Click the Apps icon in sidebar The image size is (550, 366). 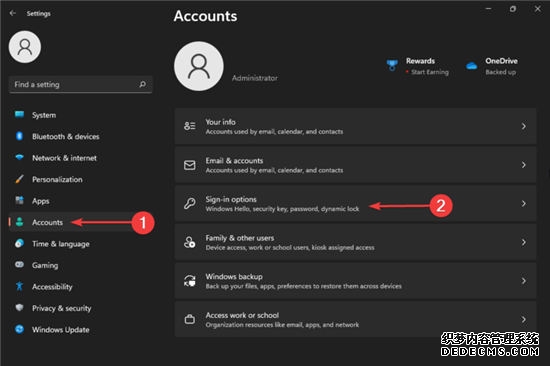click(x=19, y=200)
